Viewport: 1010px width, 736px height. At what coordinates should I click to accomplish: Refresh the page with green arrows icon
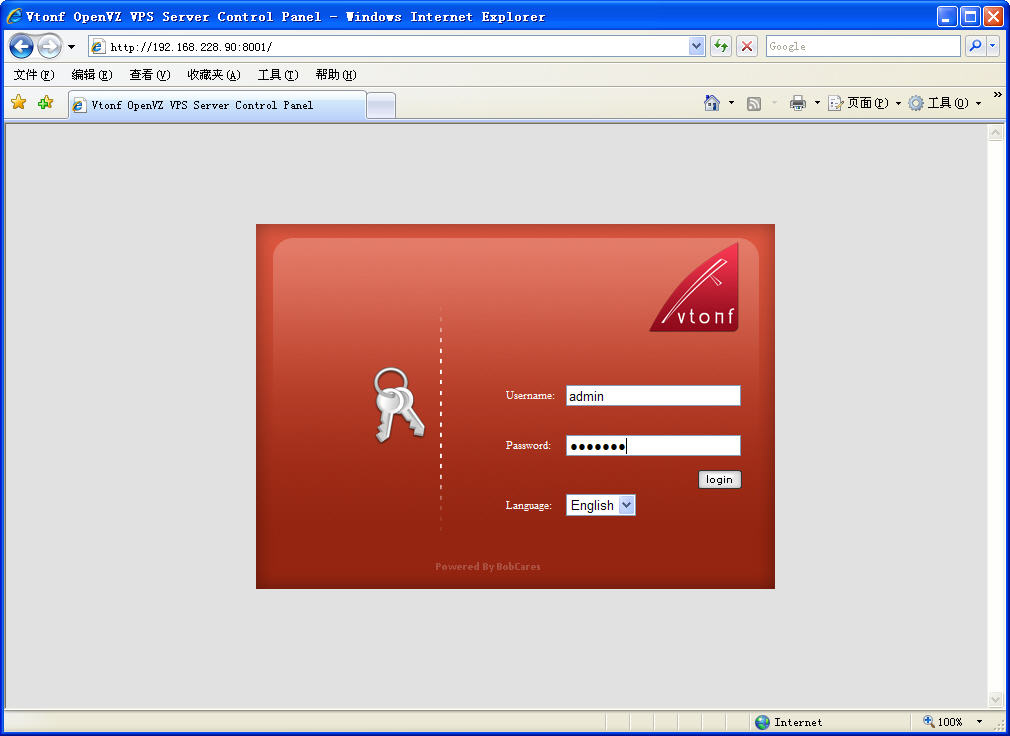(721, 46)
